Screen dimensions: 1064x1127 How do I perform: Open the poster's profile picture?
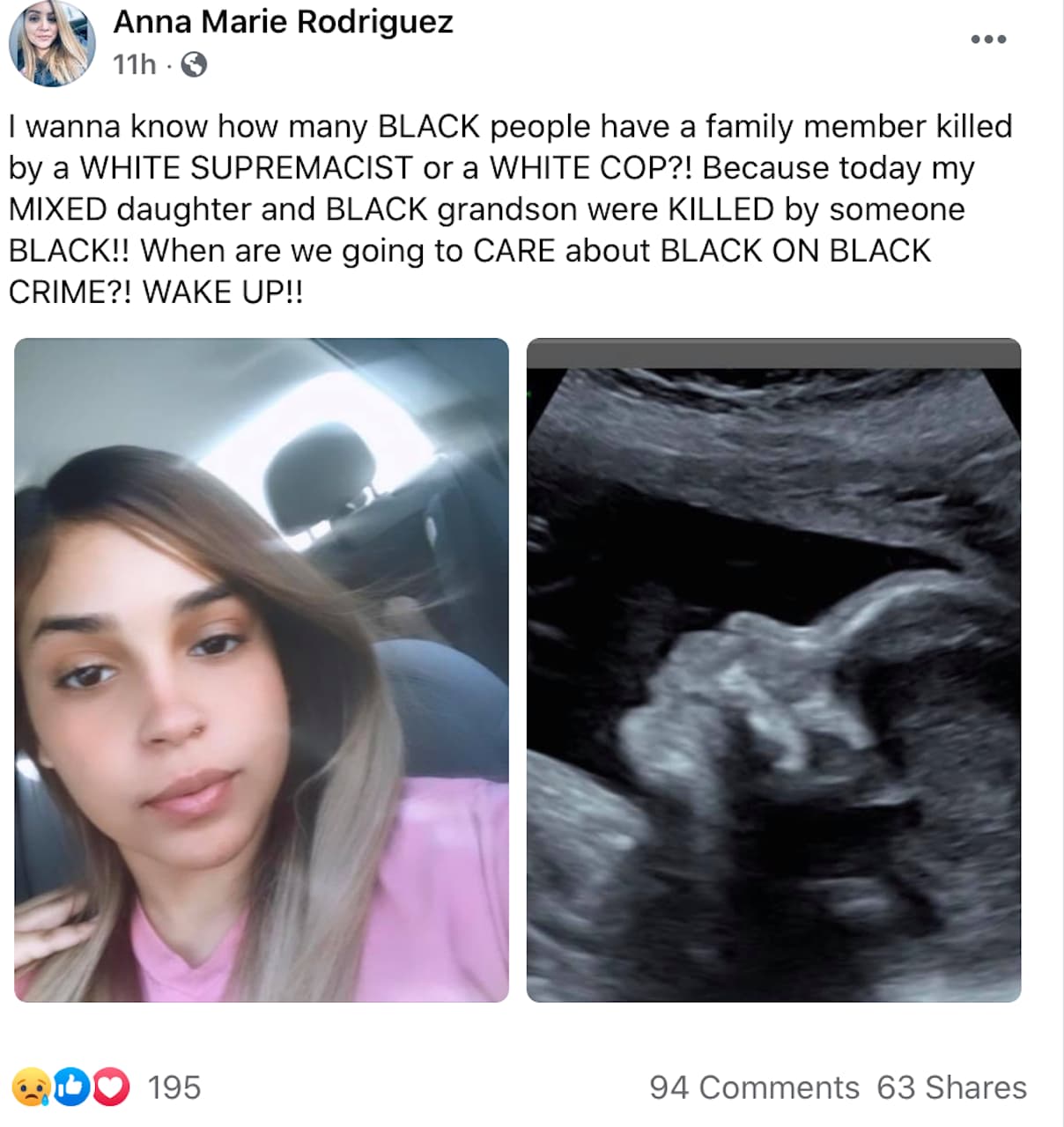52,43
